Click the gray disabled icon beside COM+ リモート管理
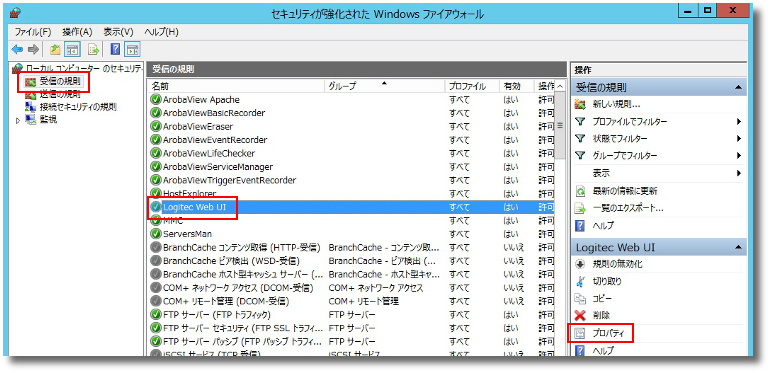This screenshot has width=770, height=373. (156, 301)
